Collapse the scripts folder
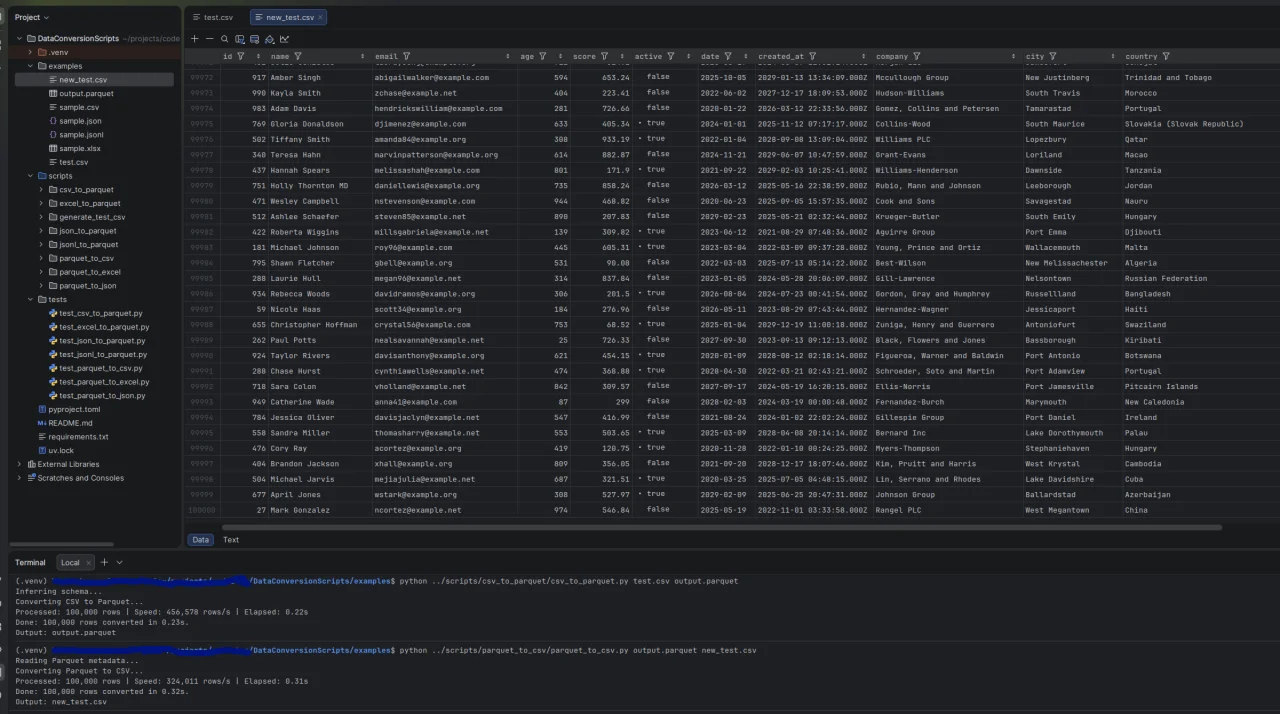1280x714 pixels. [30, 176]
